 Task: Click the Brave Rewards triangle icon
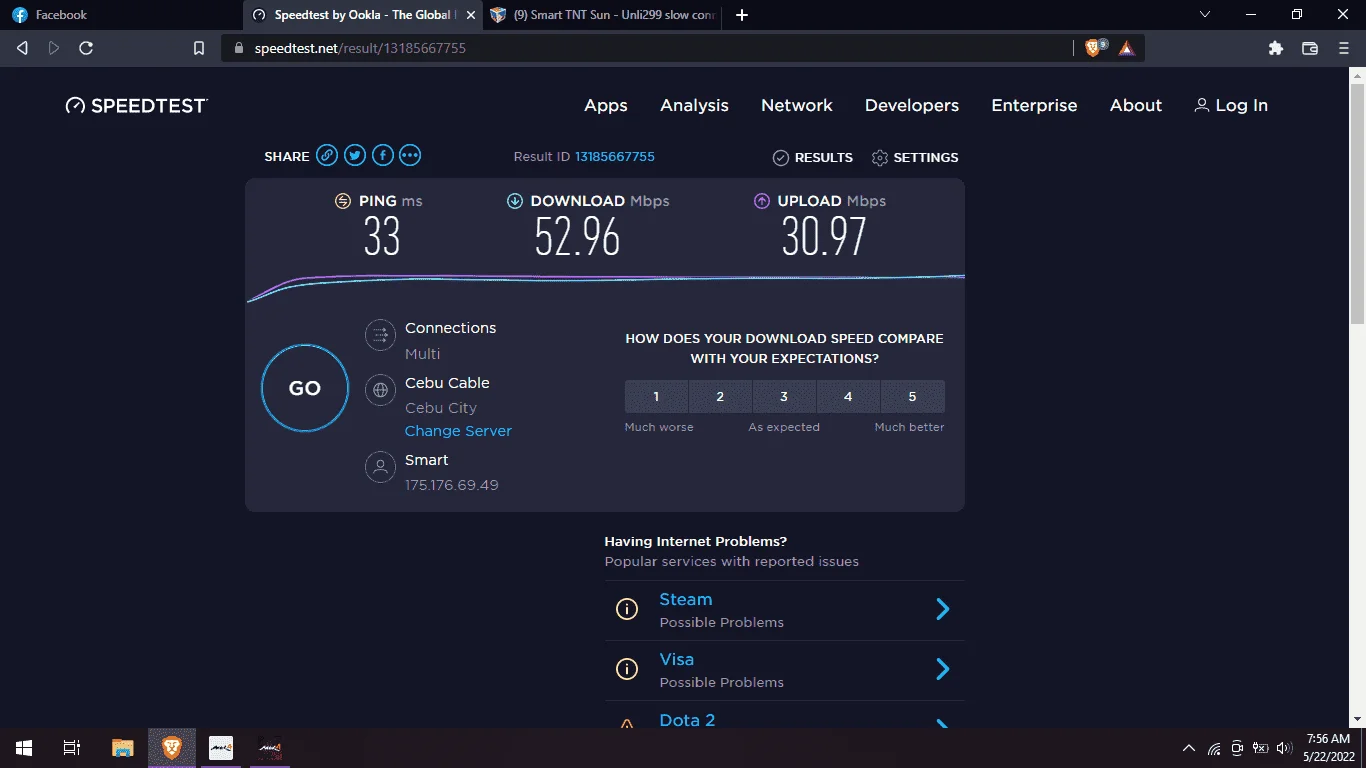pos(1127,47)
